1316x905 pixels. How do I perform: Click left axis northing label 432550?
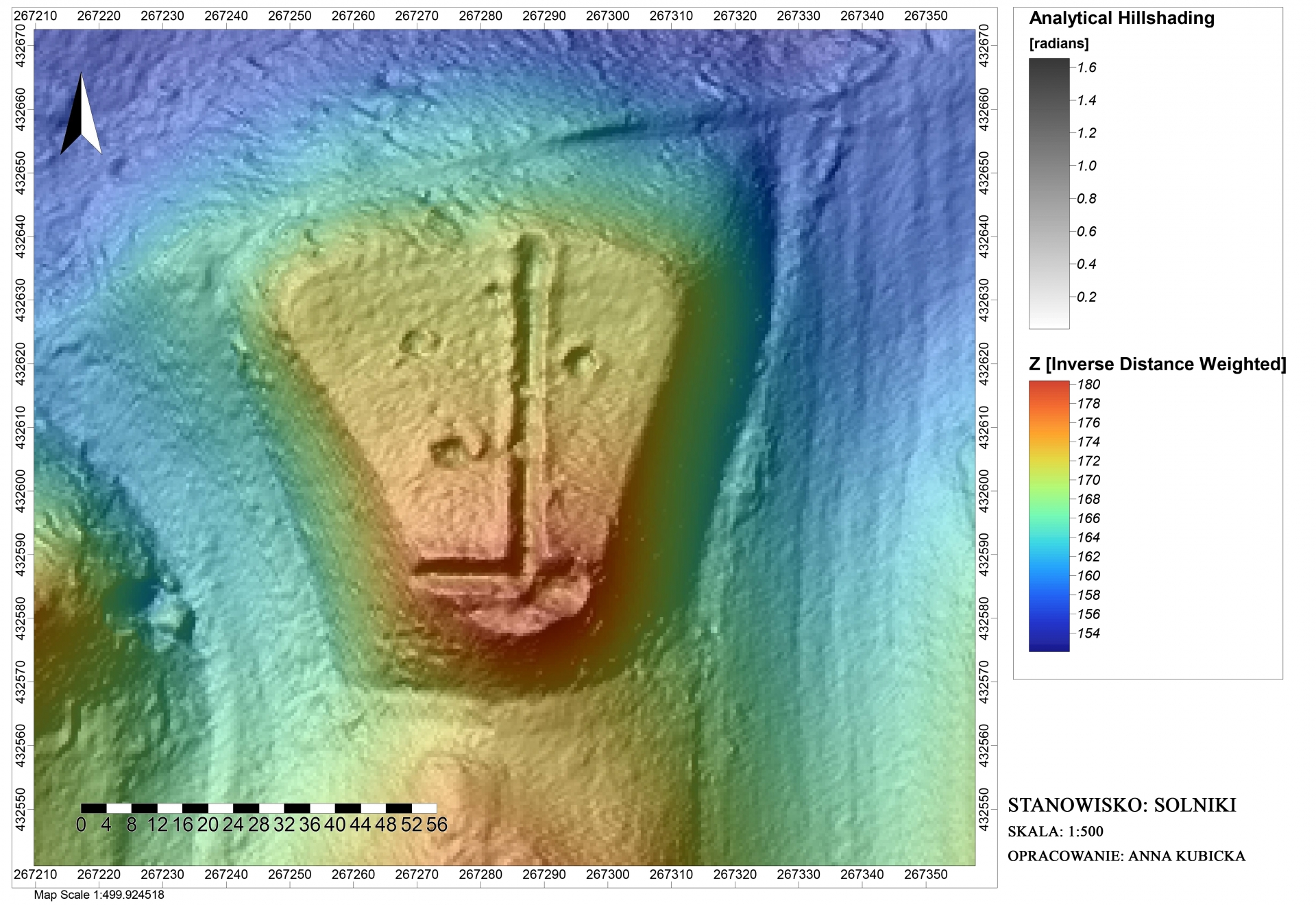[x=21, y=809]
